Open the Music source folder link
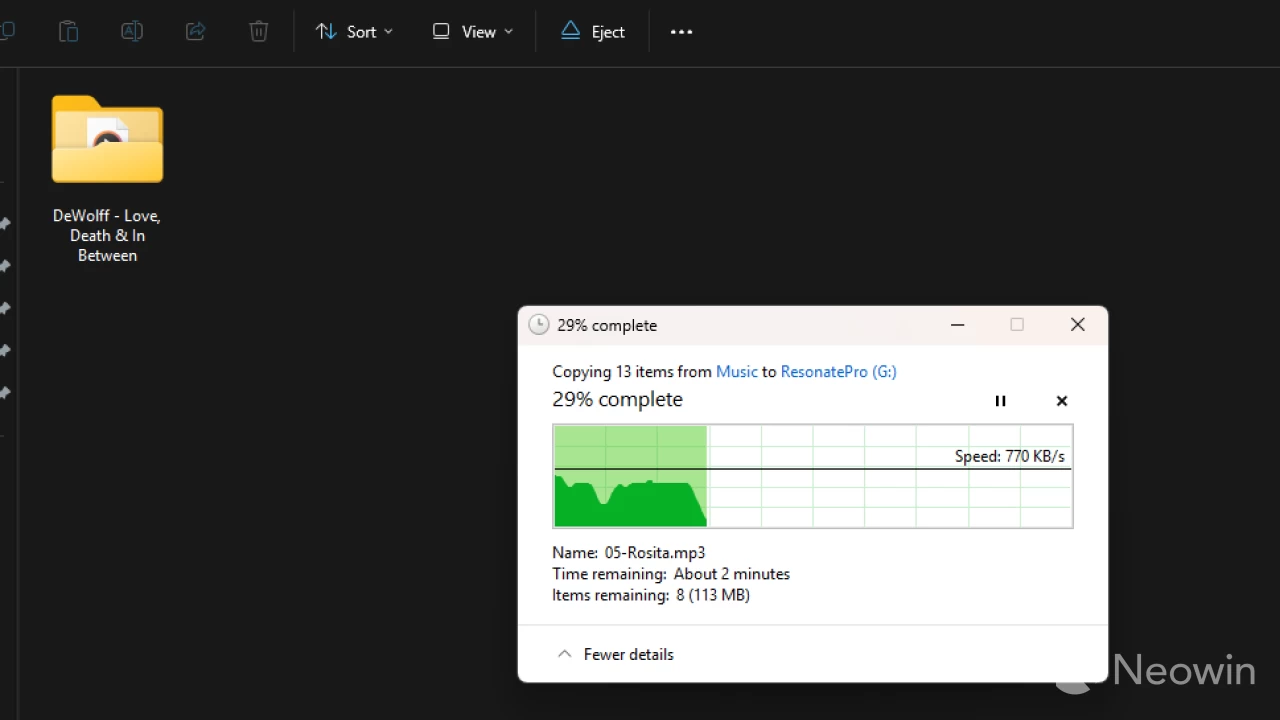Viewport: 1280px width, 720px height. point(736,371)
